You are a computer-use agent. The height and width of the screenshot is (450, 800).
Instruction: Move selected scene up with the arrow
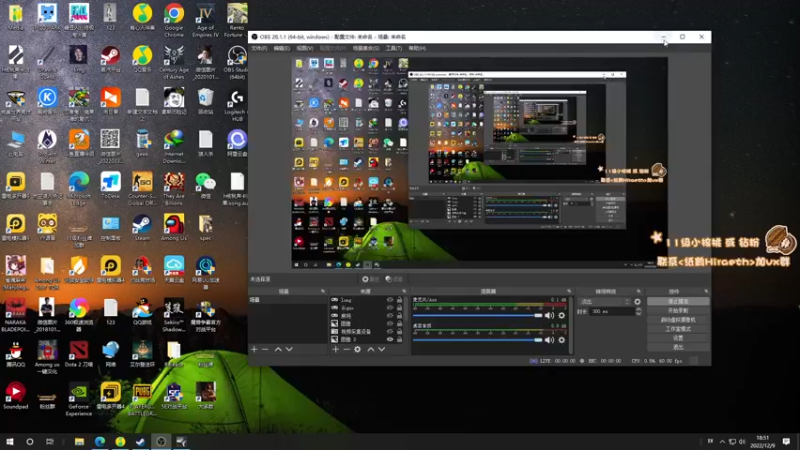[278, 349]
